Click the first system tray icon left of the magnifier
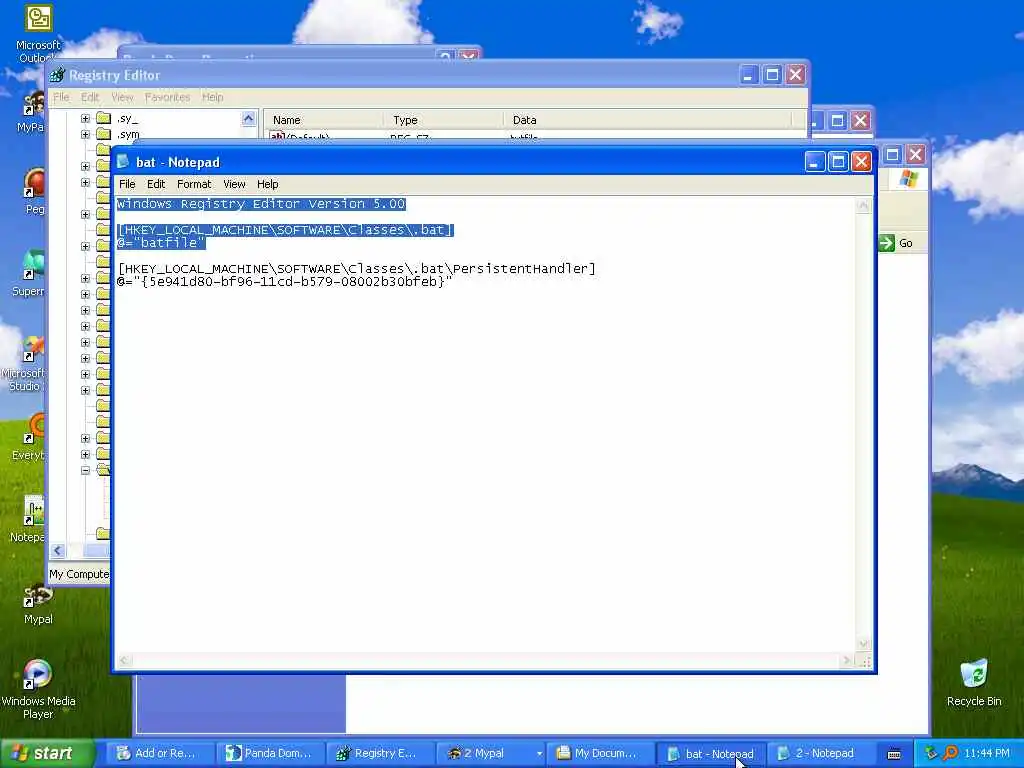1024x768 pixels. point(931,753)
